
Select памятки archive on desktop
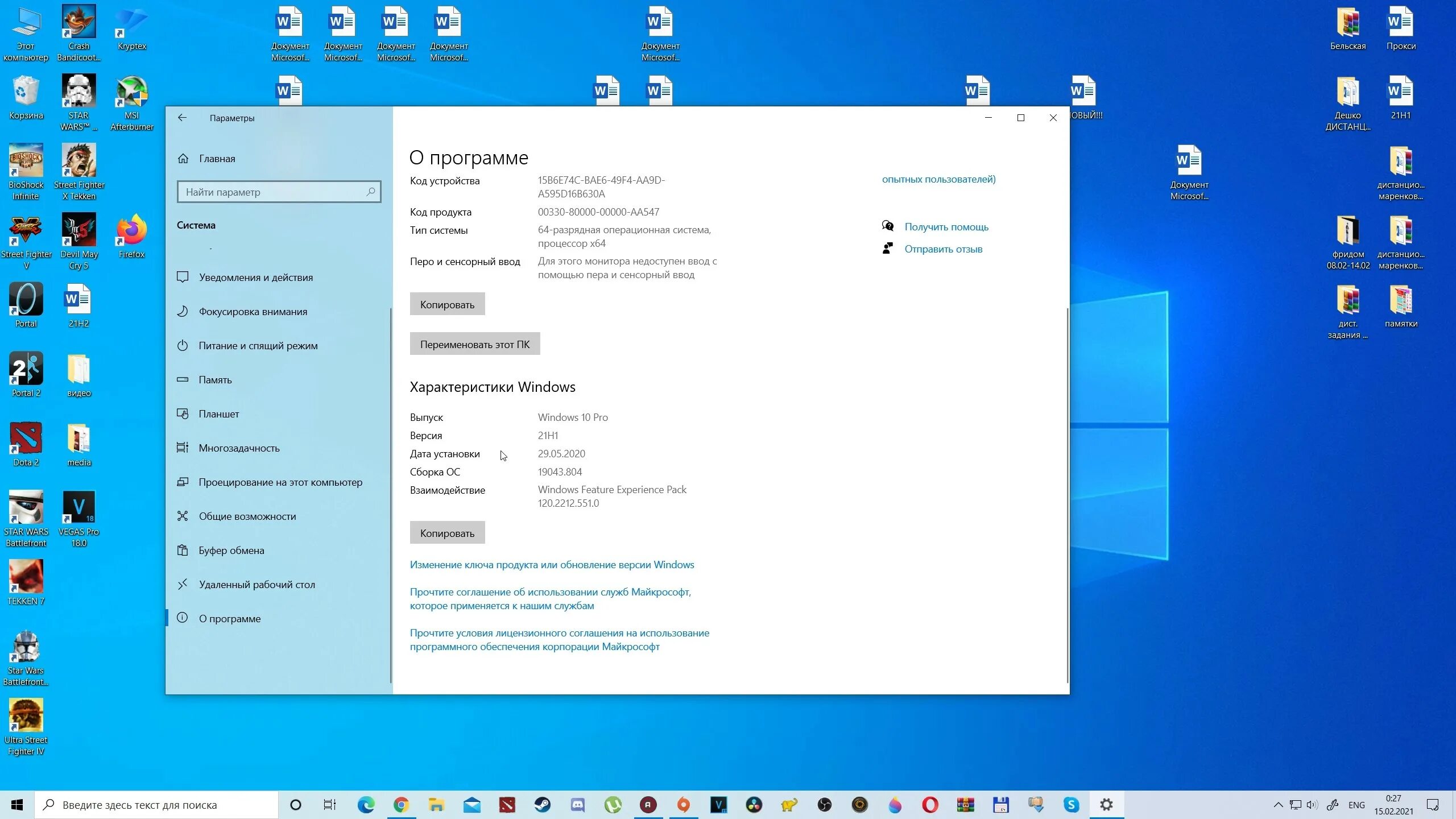click(1401, 305)
